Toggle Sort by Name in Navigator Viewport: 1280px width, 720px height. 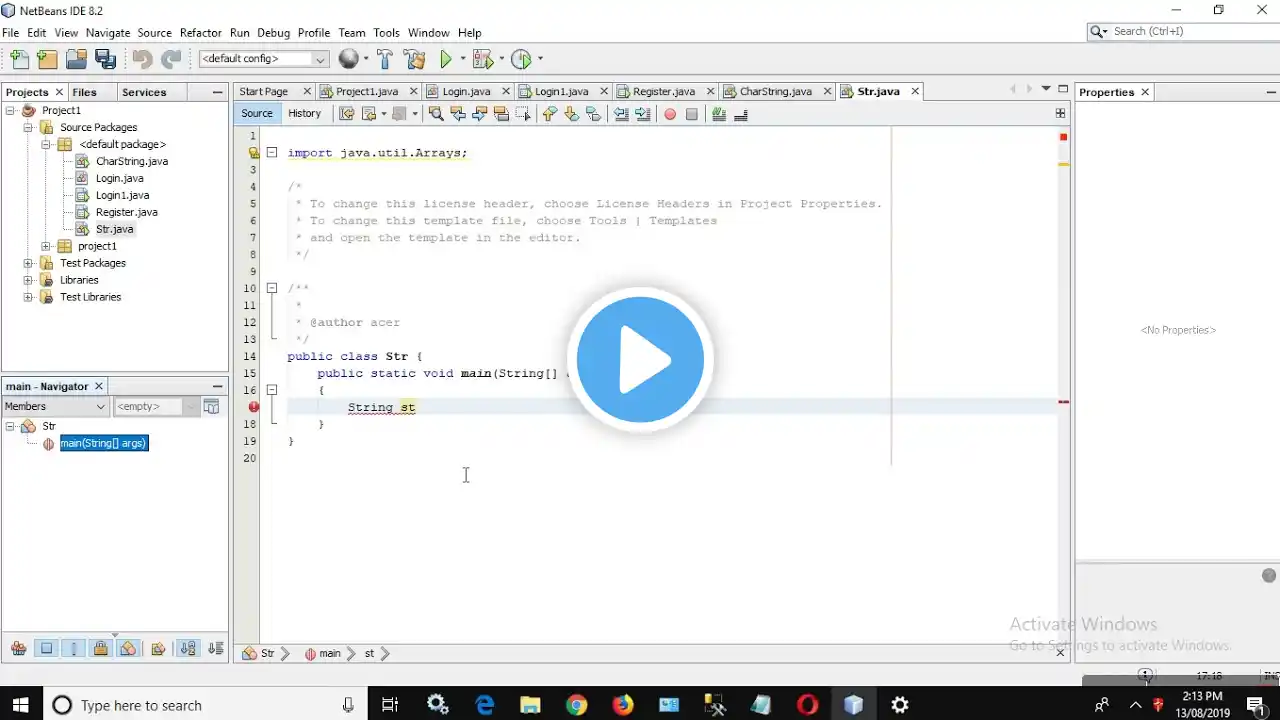tap(187, 649)
